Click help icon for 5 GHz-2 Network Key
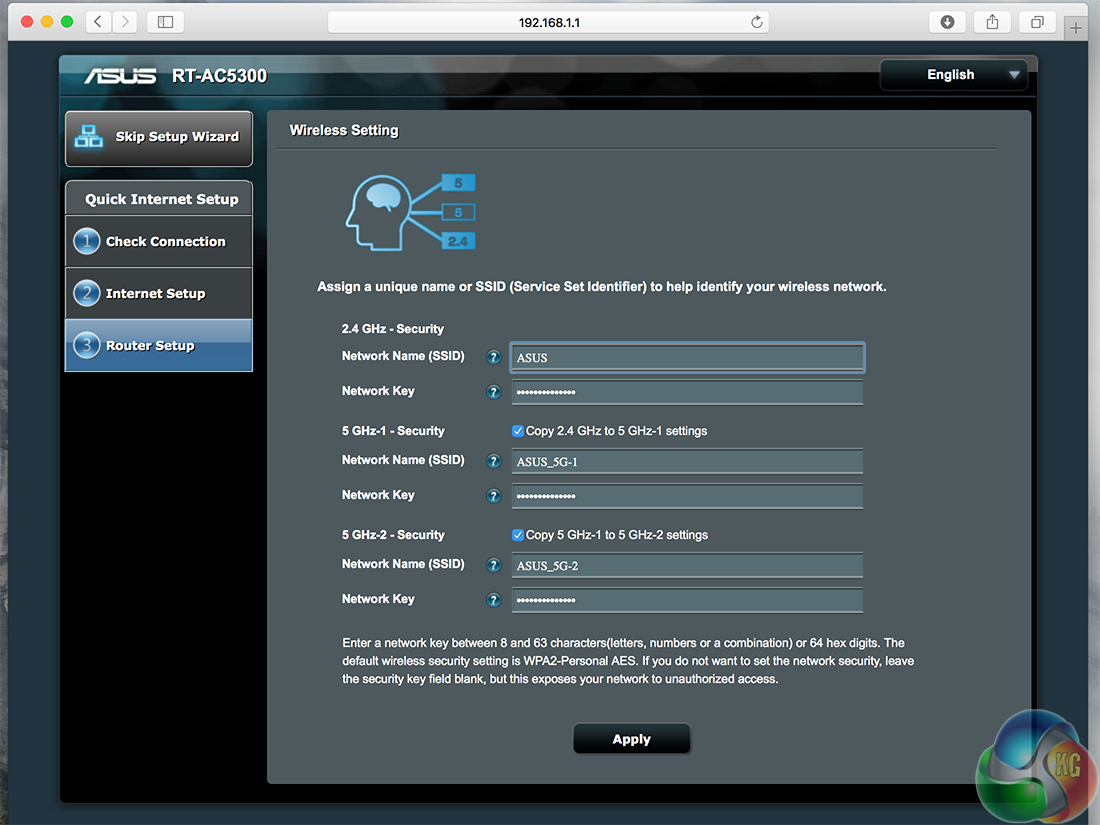This screenshot has height=825, width=1100. coord(494,600)
